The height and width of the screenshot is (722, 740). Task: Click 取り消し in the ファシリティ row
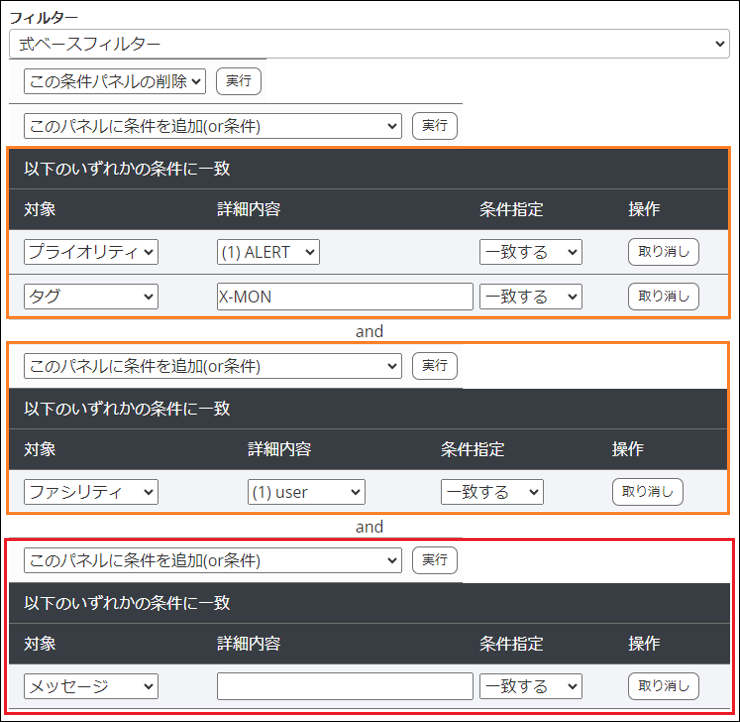(647, 492)
